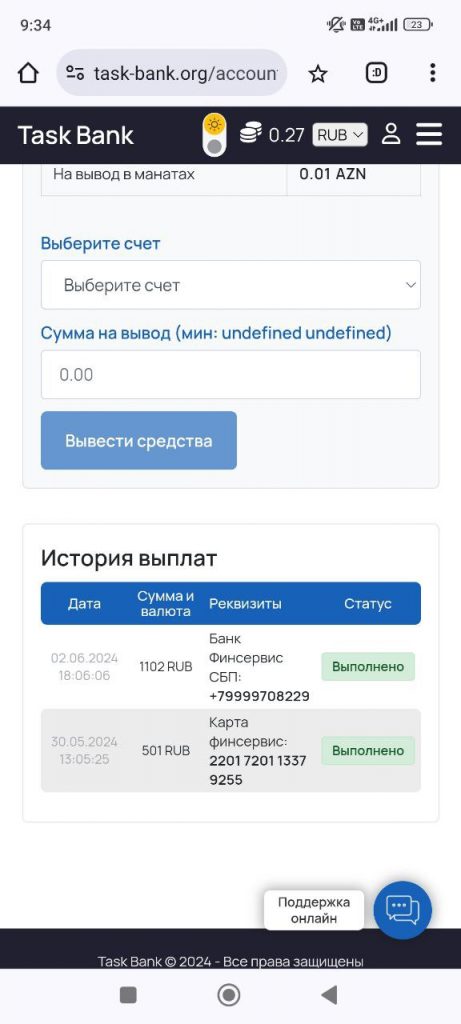Viewport: 461px width, 1024px height.
Task: Tap the browser home icon
Action: click(x=28, y=73)
